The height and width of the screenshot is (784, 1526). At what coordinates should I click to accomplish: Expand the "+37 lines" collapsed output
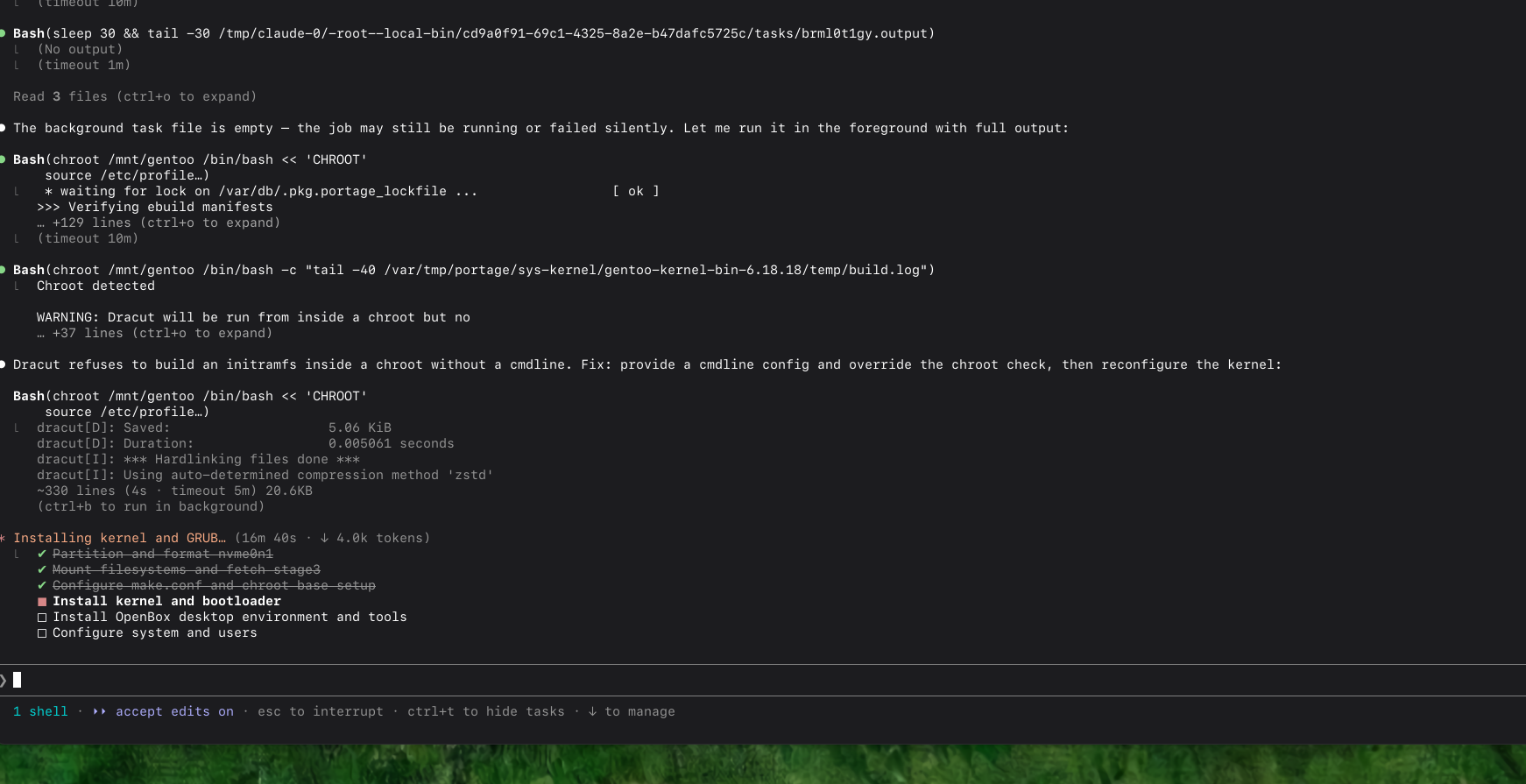coord(154,333)
